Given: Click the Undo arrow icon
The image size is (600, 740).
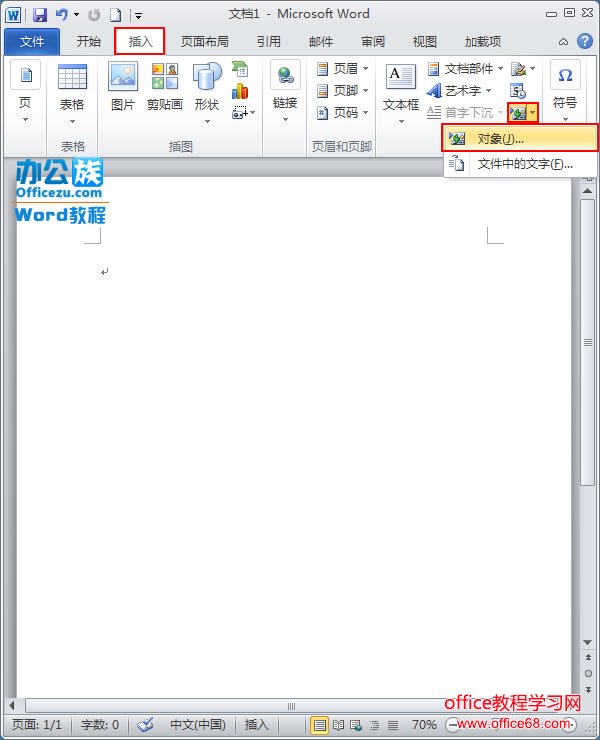Looking at the screenshot, I should click(x=61, y=15).
